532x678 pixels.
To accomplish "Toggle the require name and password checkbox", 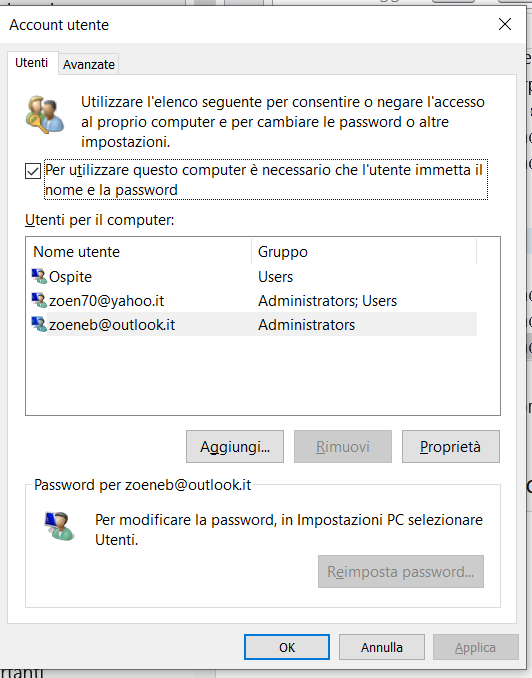I will coord(33,171).
